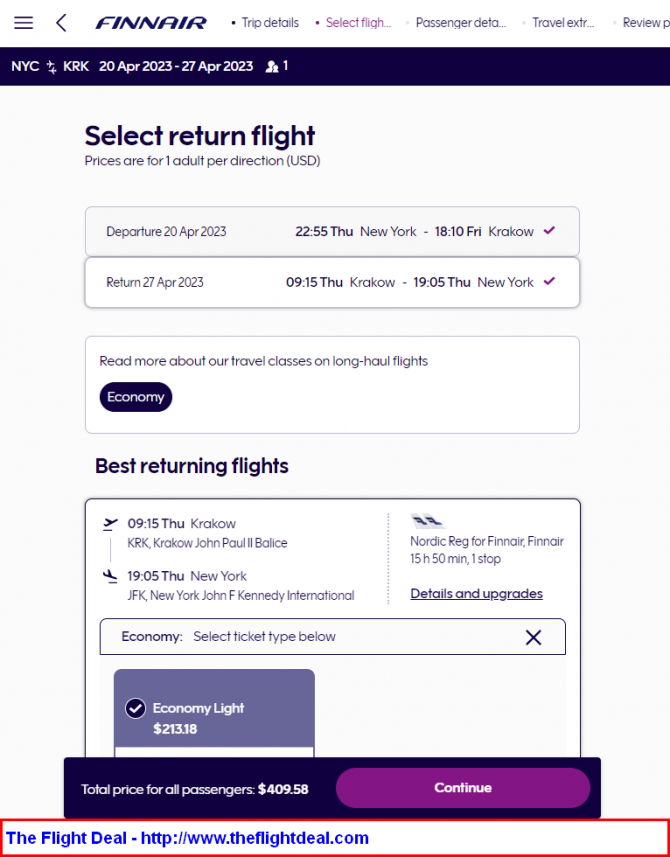Click the round-trip arrows between NYC and KRK

tap(51, 67)
